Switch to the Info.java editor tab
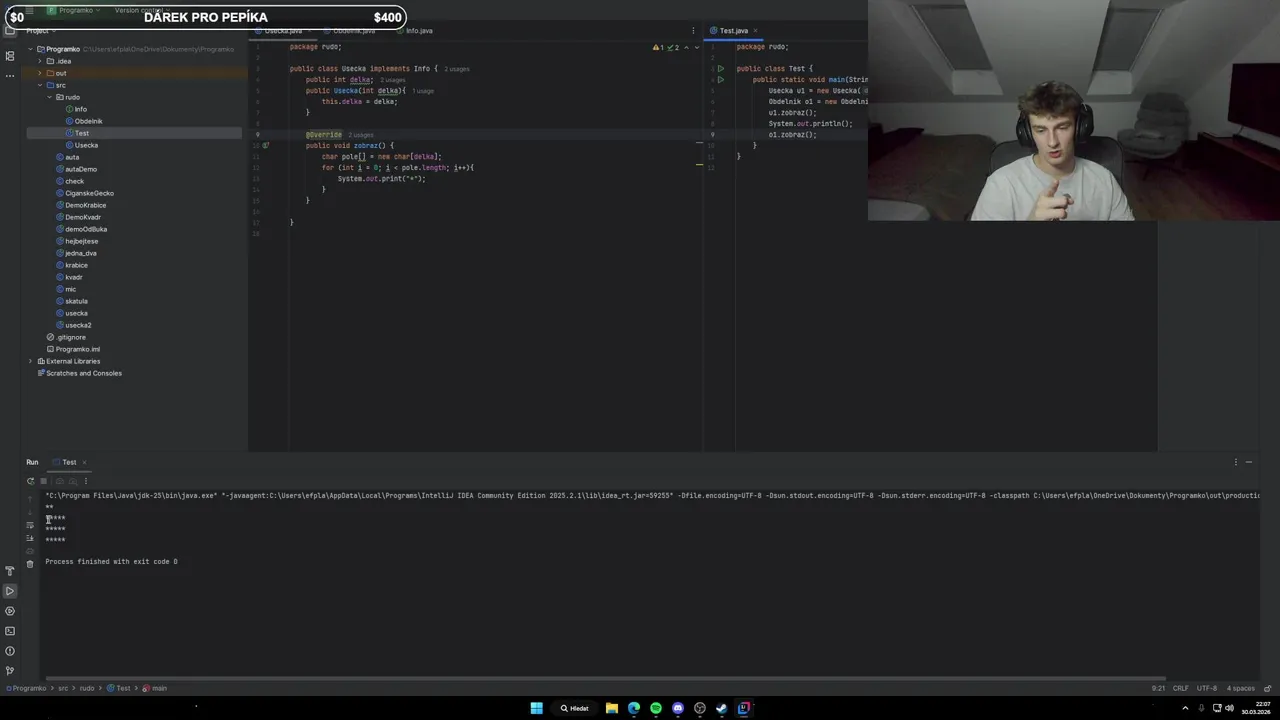 [x=414, y=31]
